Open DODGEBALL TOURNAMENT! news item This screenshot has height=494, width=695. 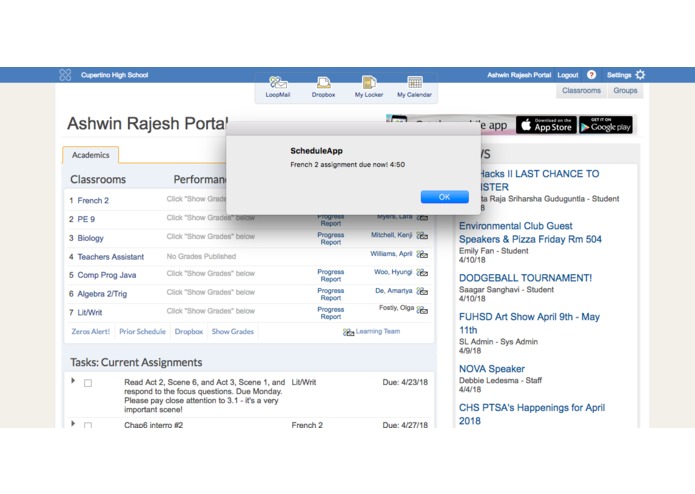click(525, 278)
